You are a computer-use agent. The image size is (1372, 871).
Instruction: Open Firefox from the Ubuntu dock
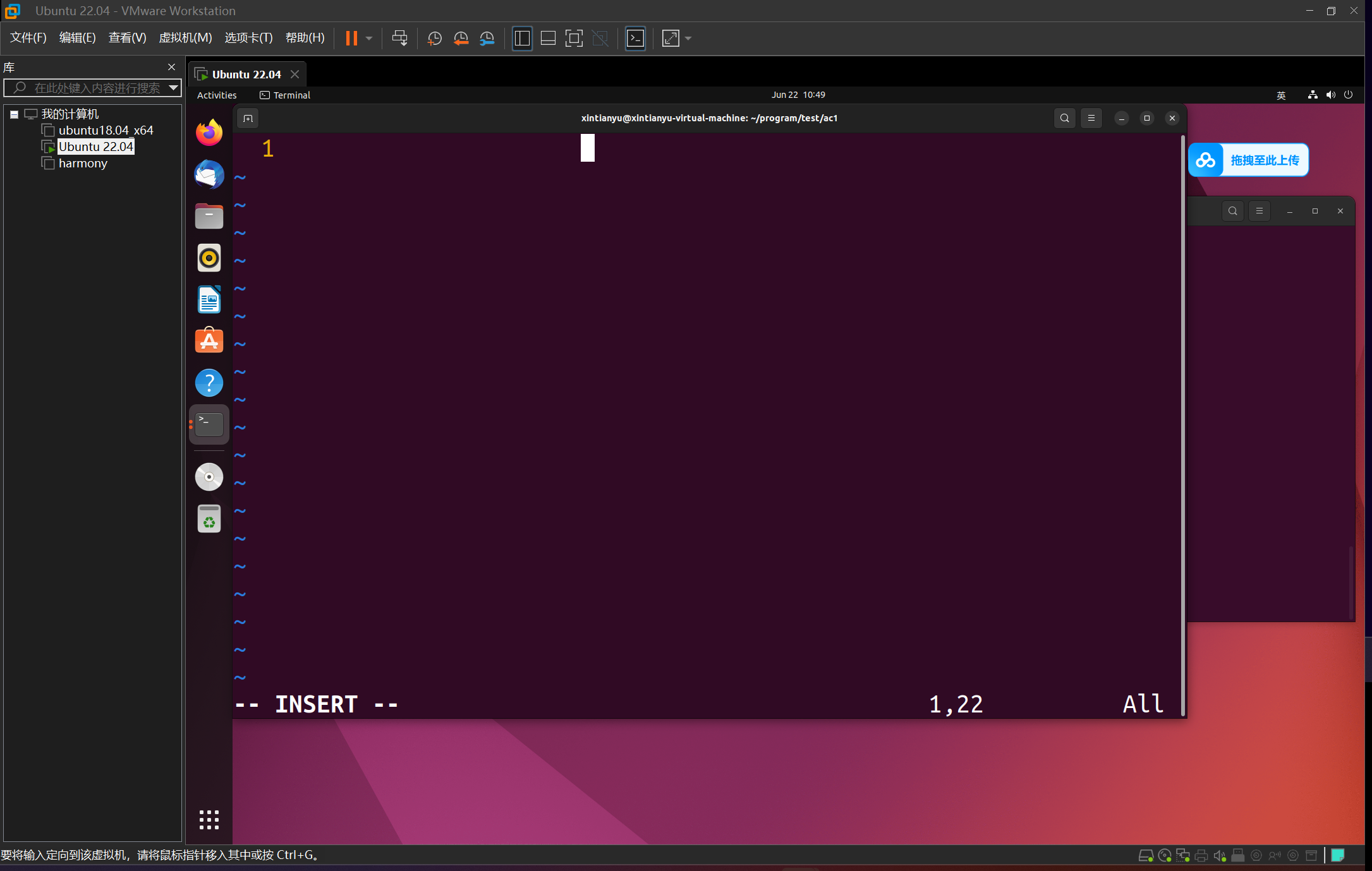(209, 132)
